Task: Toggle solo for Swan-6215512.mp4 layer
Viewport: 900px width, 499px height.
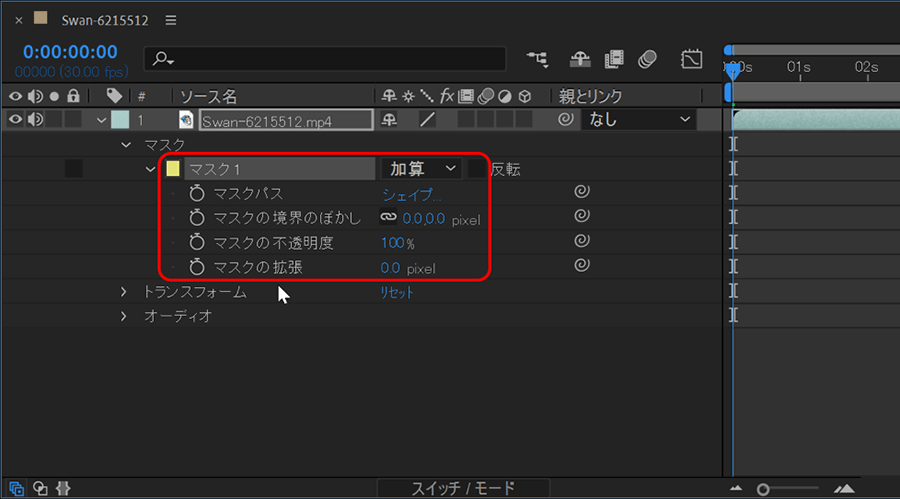Action: point(54,119)
